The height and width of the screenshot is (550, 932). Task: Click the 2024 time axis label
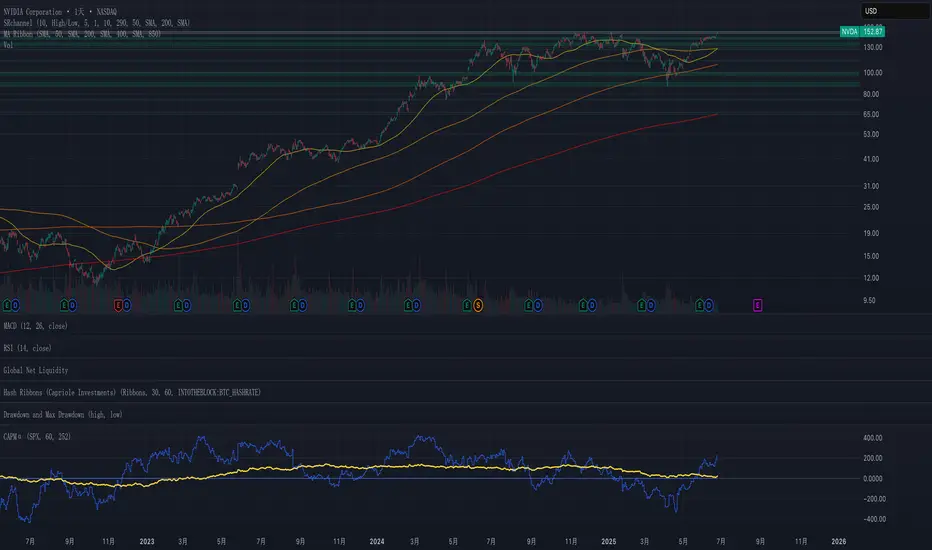377,541
